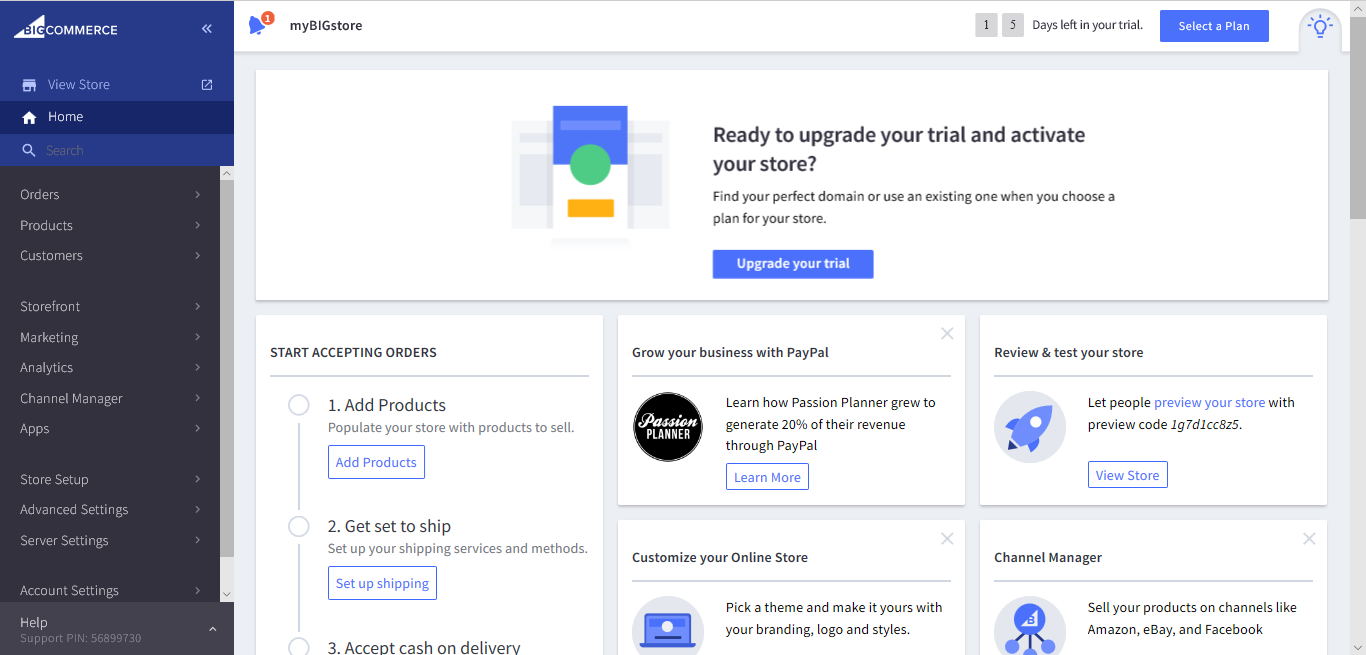Open View Store via the external-link icon
This screenshot has width=1366, height=655.
(x=206, y=84)
